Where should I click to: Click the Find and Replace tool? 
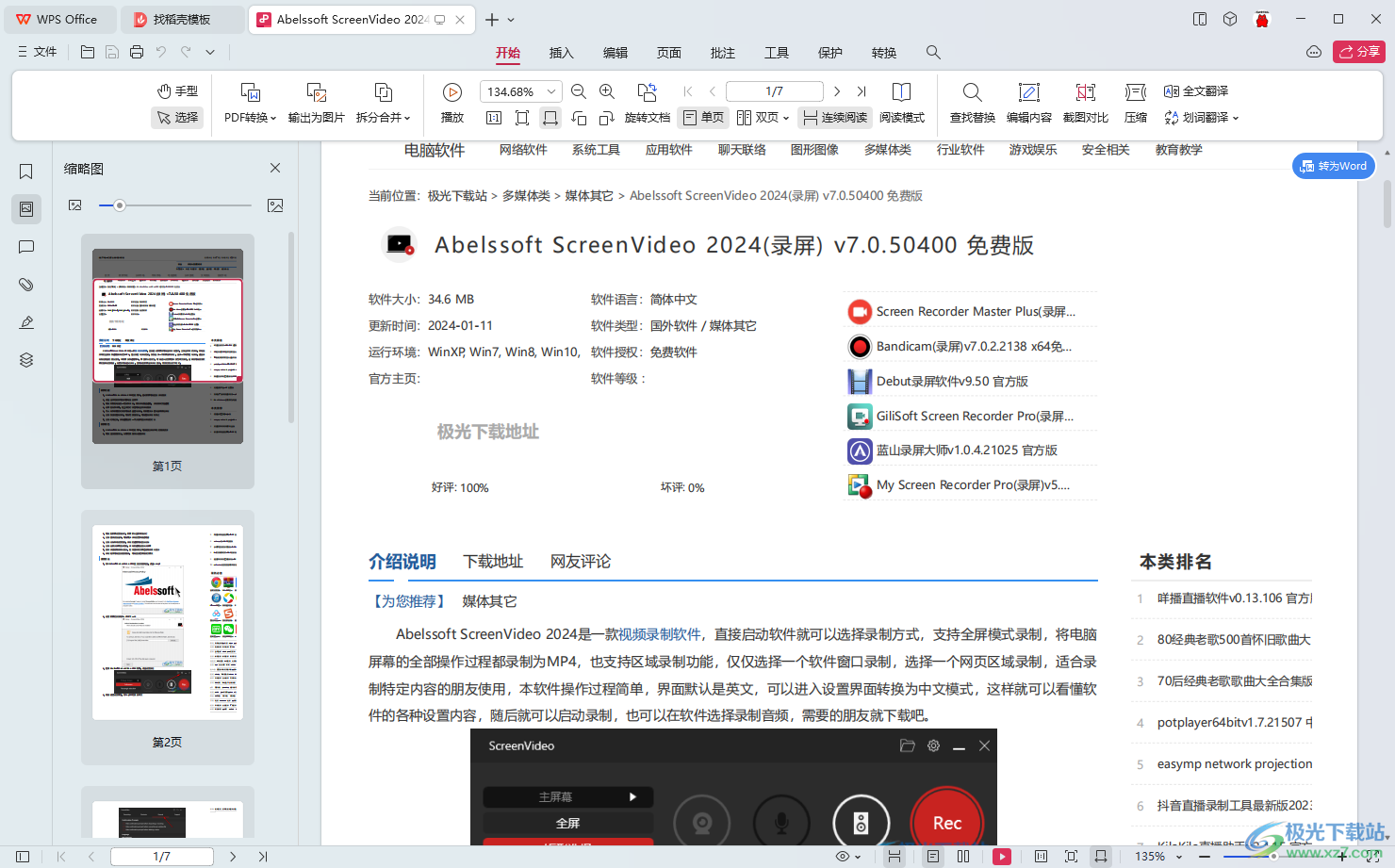pos(973,103)
